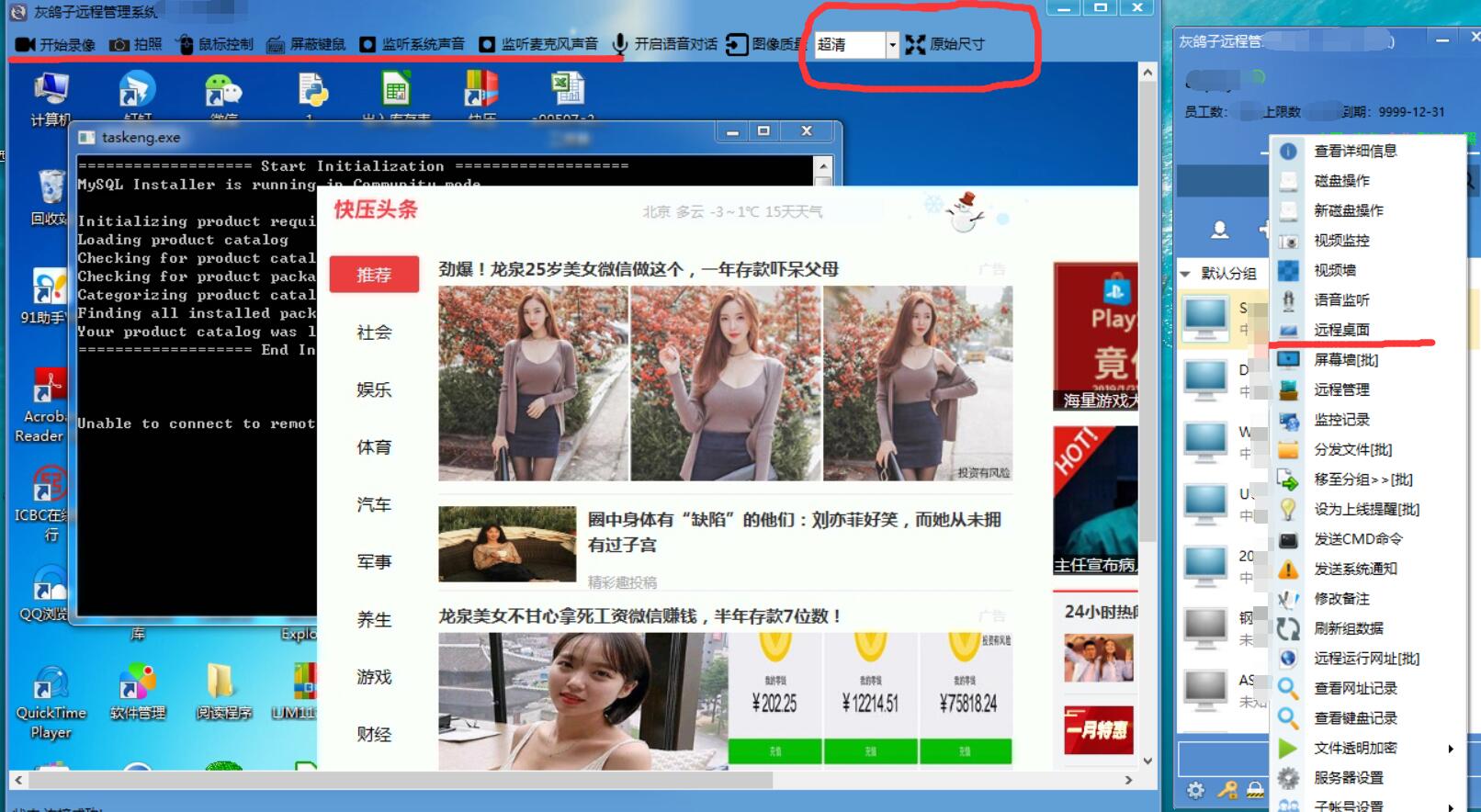Viewport: 1481px width, 812px height.
Task: Choose 视频墙 from context menu
Action: 1335,270
